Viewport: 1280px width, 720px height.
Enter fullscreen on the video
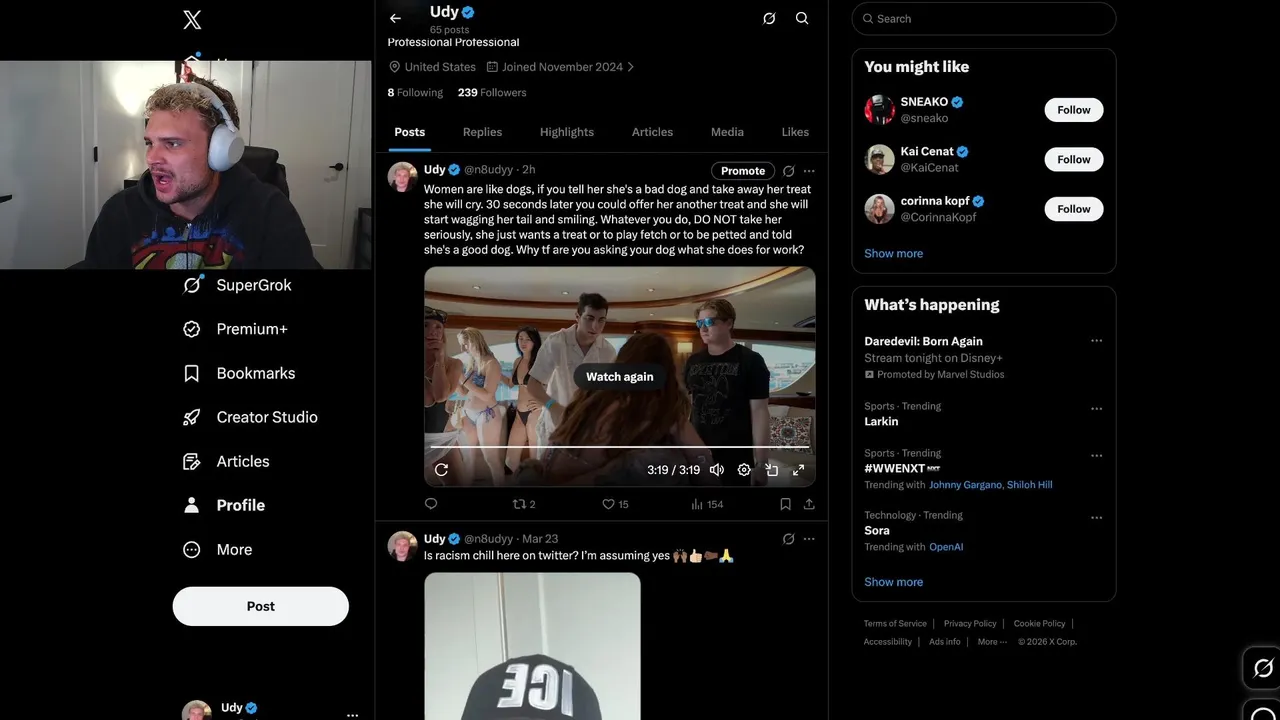click(x=798, y=470)
